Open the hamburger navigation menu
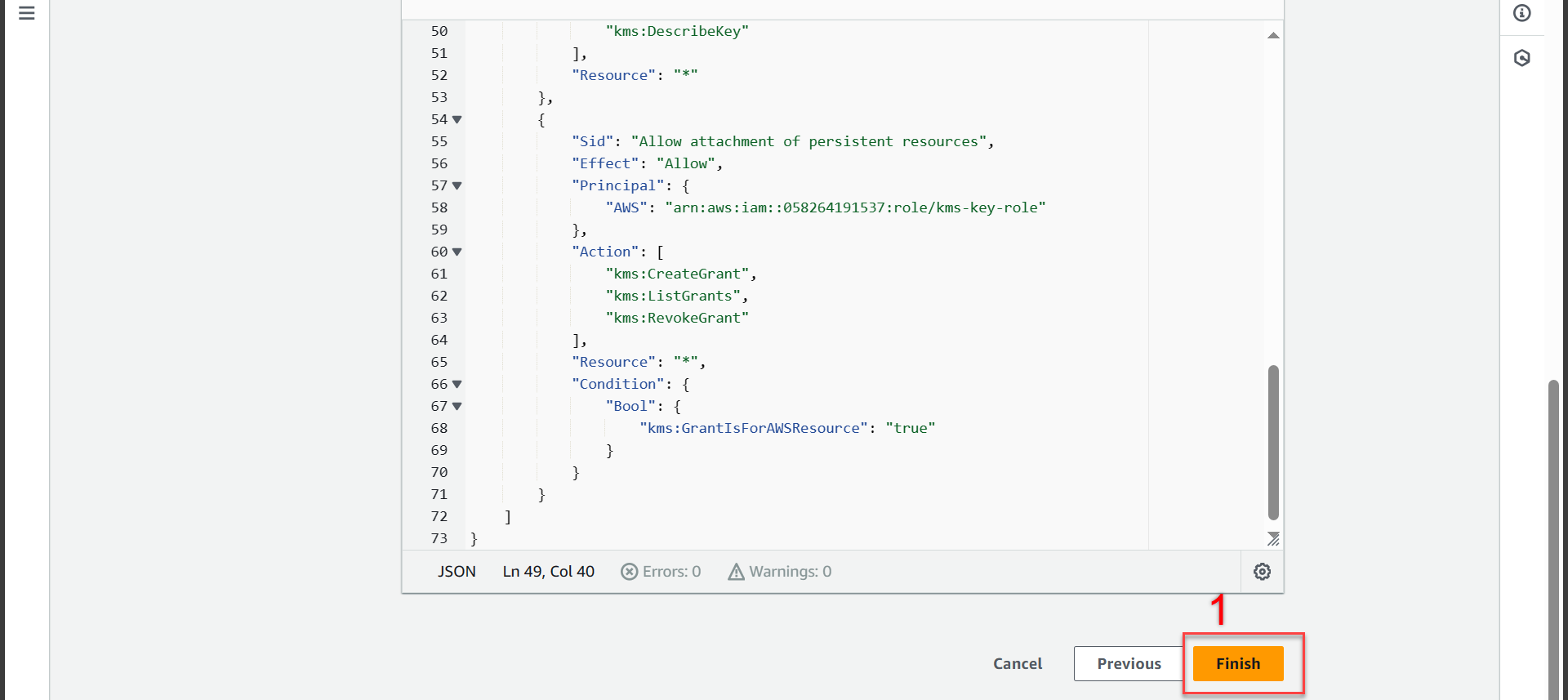This screenshot has width=1568, height=700. [x=27, y=13]
